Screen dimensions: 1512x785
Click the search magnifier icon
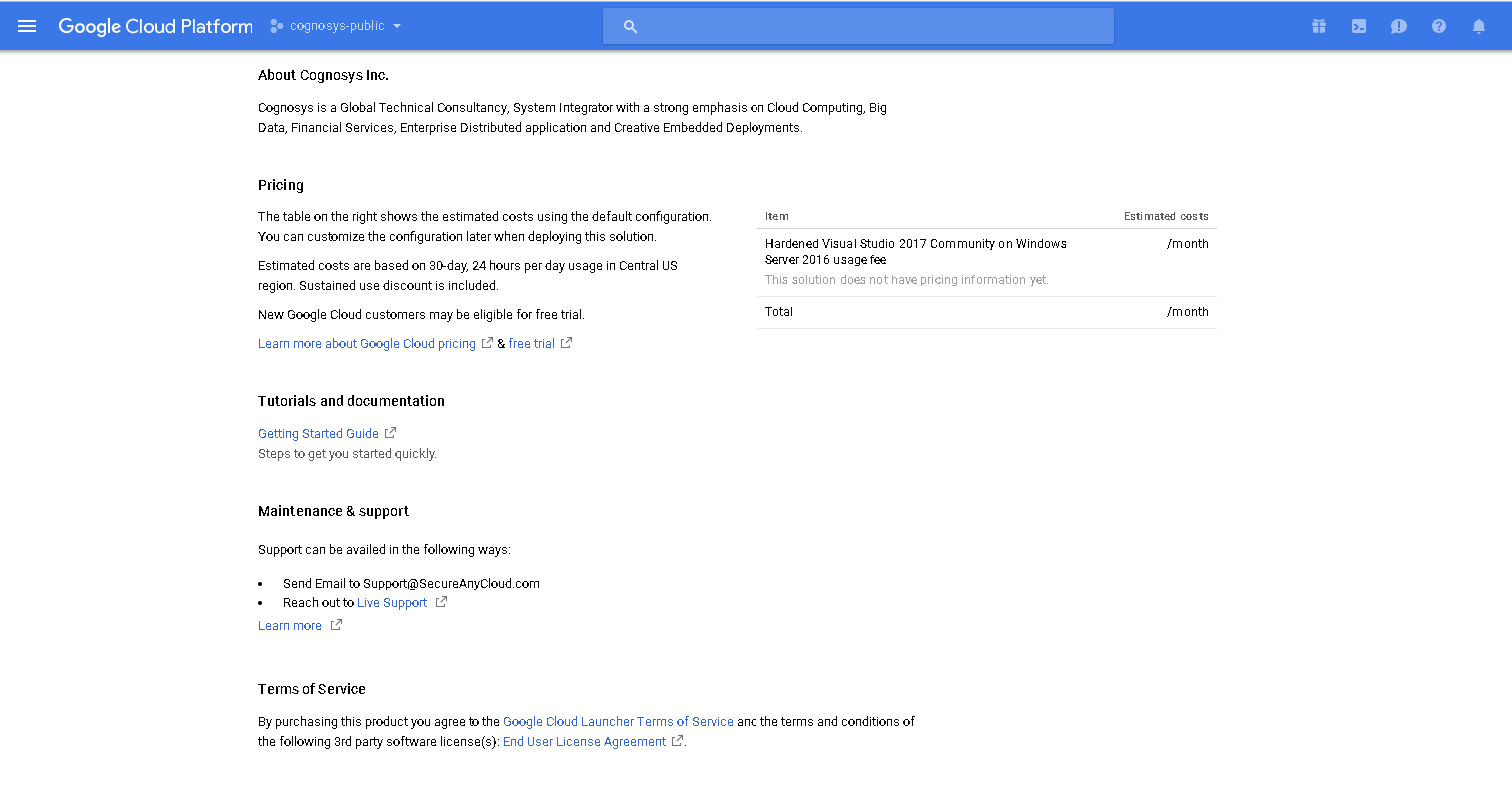(630, 27)
